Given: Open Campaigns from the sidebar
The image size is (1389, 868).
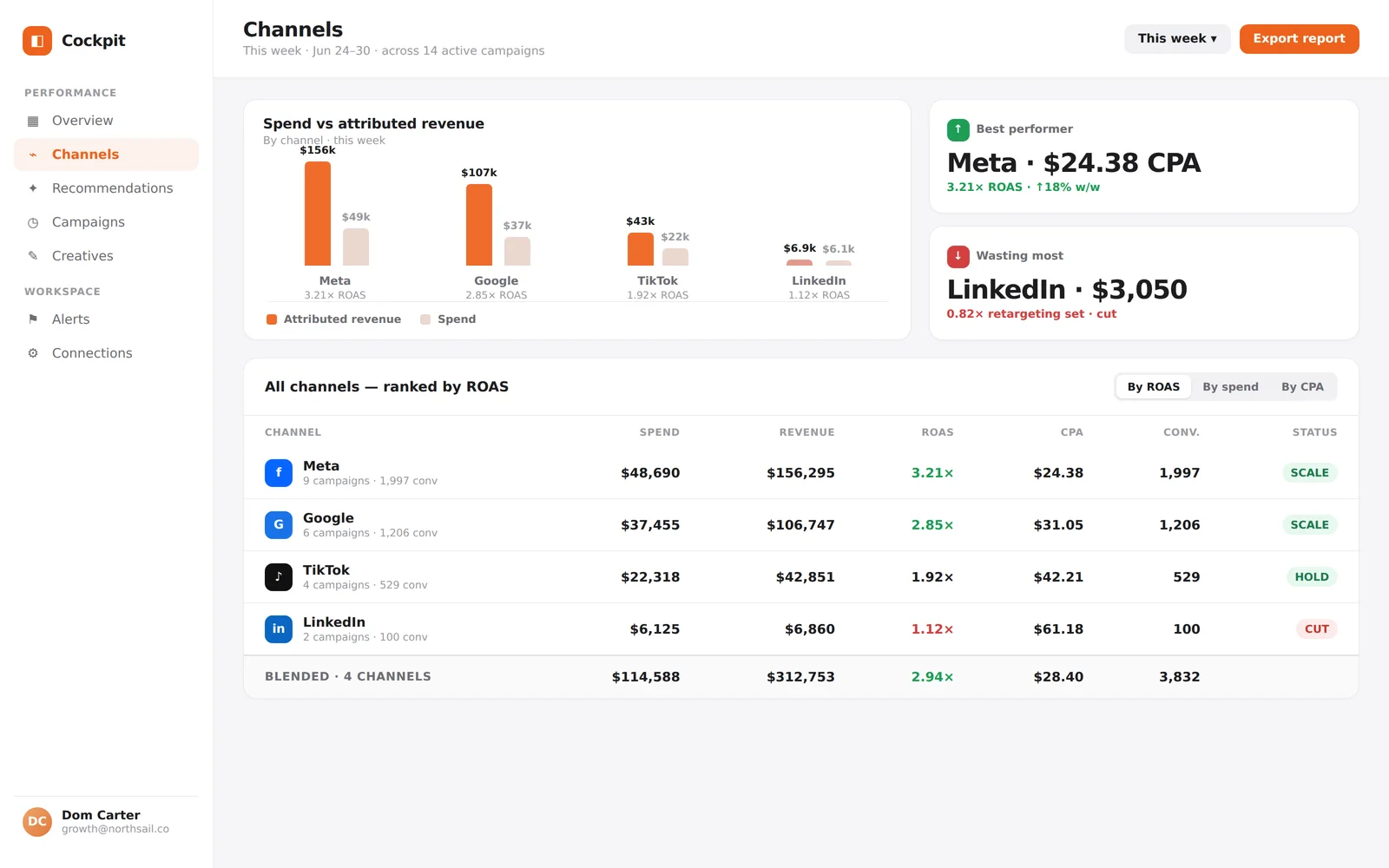Looking at the screenshot, I should [x=106, y=222].
